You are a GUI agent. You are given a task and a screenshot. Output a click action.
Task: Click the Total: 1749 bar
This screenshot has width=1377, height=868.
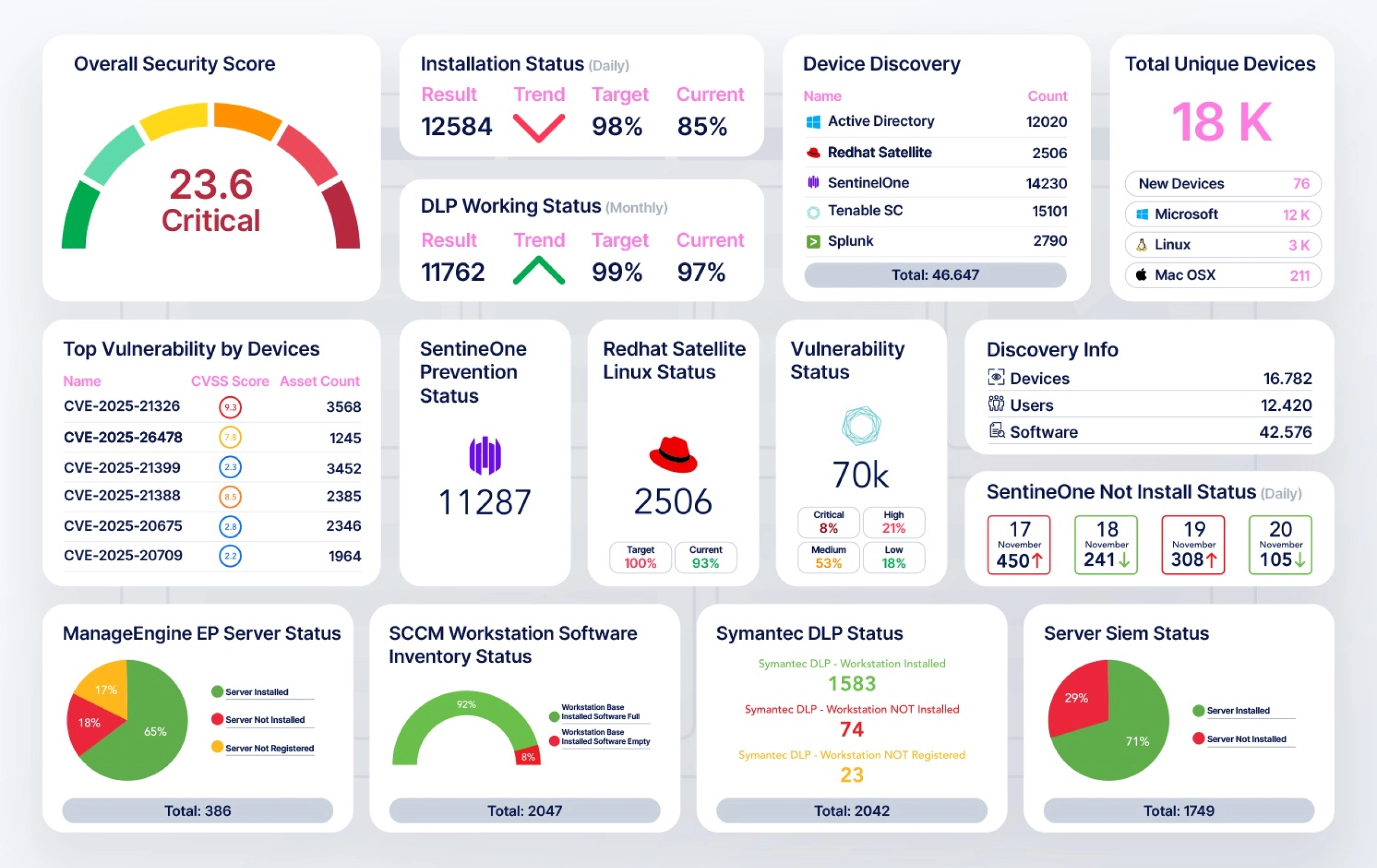pyautogui.click(x=1179, y=810)
